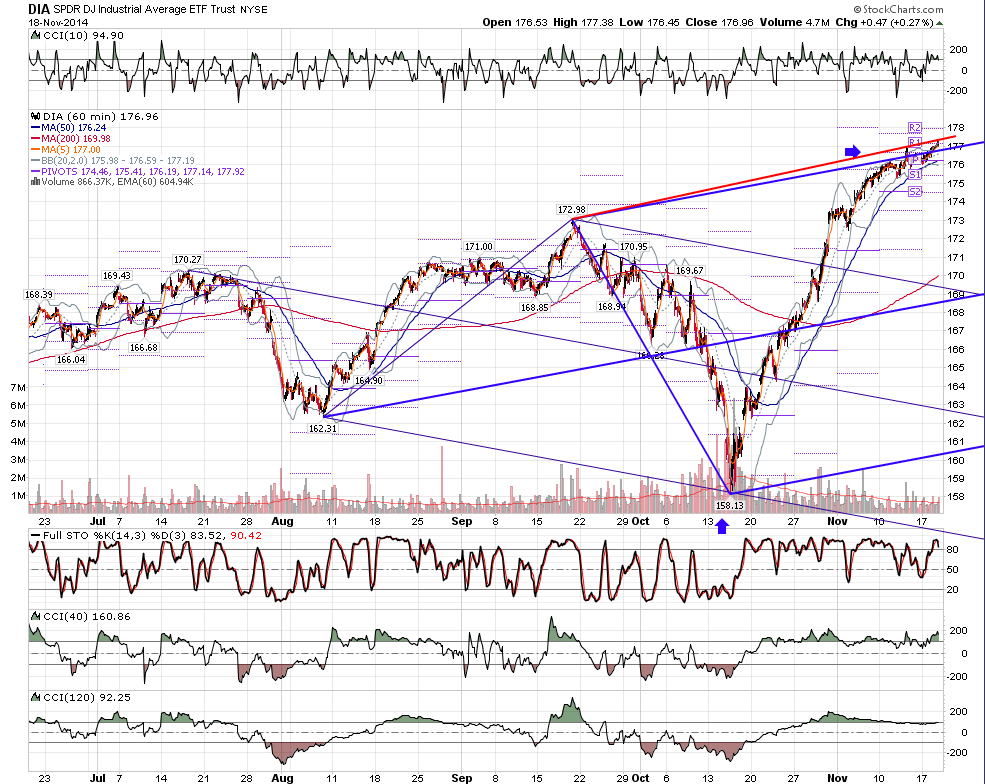This screenshot has height=784, width=985.
Task: Click the change value "+0.47 (+0.27%)"
Action: (897, 23)
